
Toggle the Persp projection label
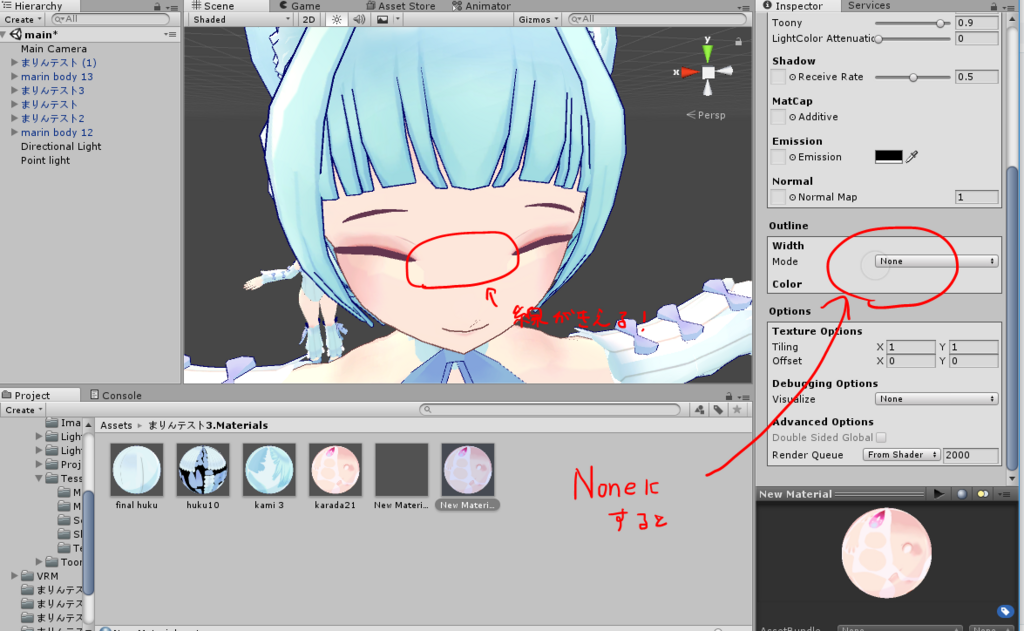[x=706, y=115]
